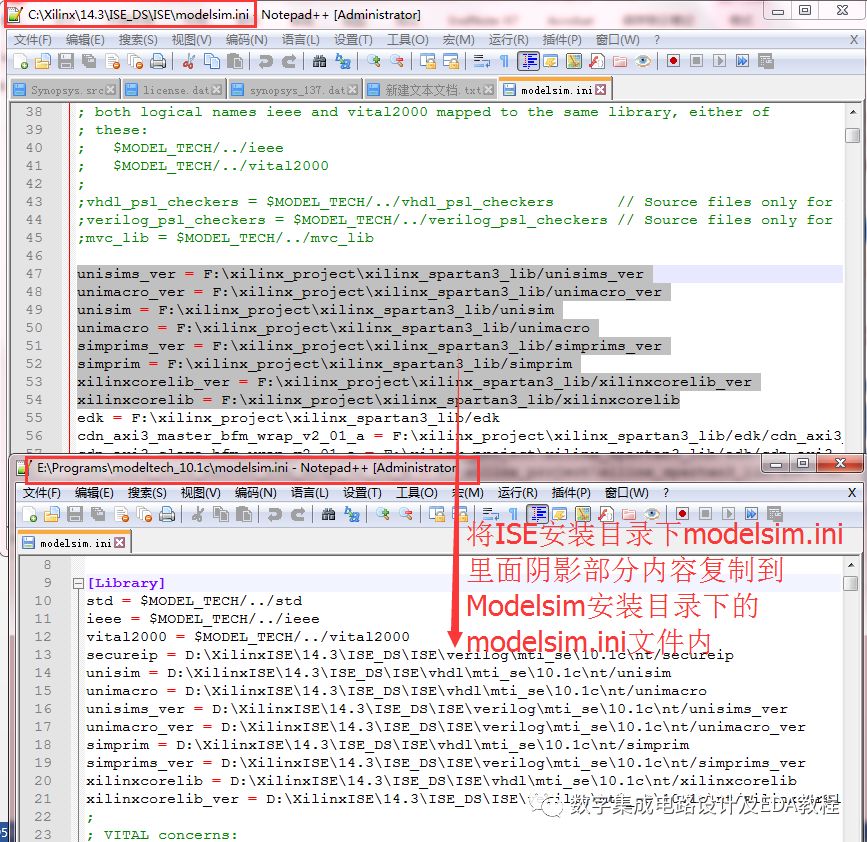Image resolution: width=867 pixels, height=842 pixels.
Task: Open 搜索(S) menu in upper window
Action: 138,40
